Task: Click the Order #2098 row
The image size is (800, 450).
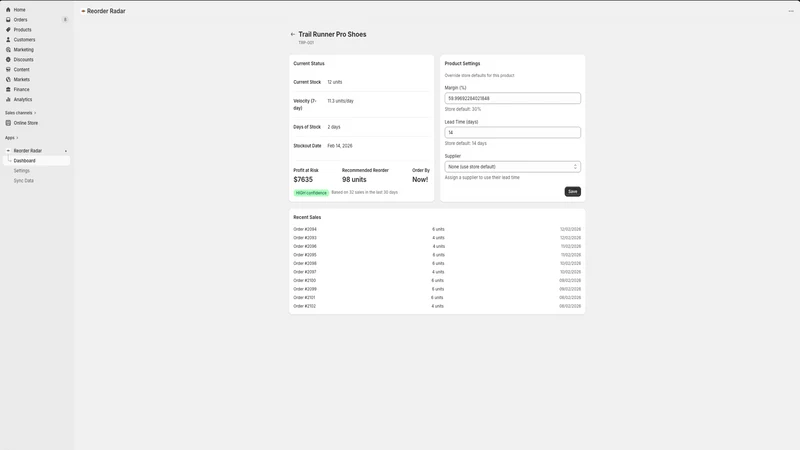Action: click(x=437, y=263)
